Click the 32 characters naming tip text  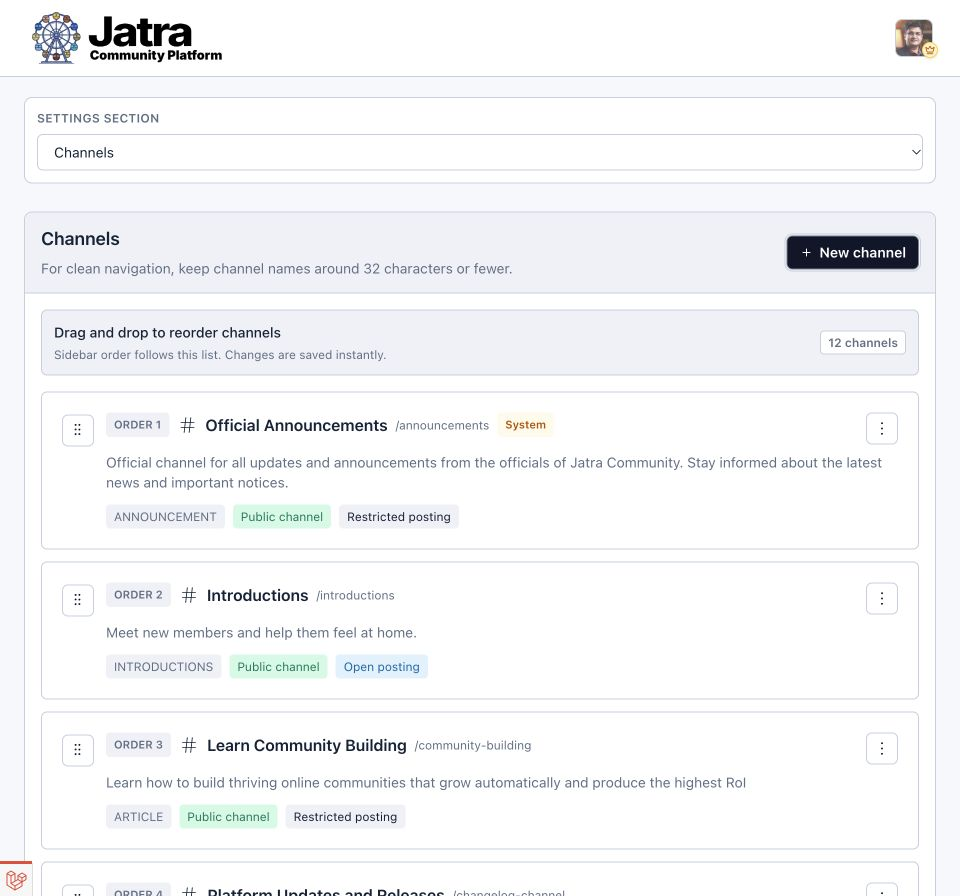click(277, 269)
